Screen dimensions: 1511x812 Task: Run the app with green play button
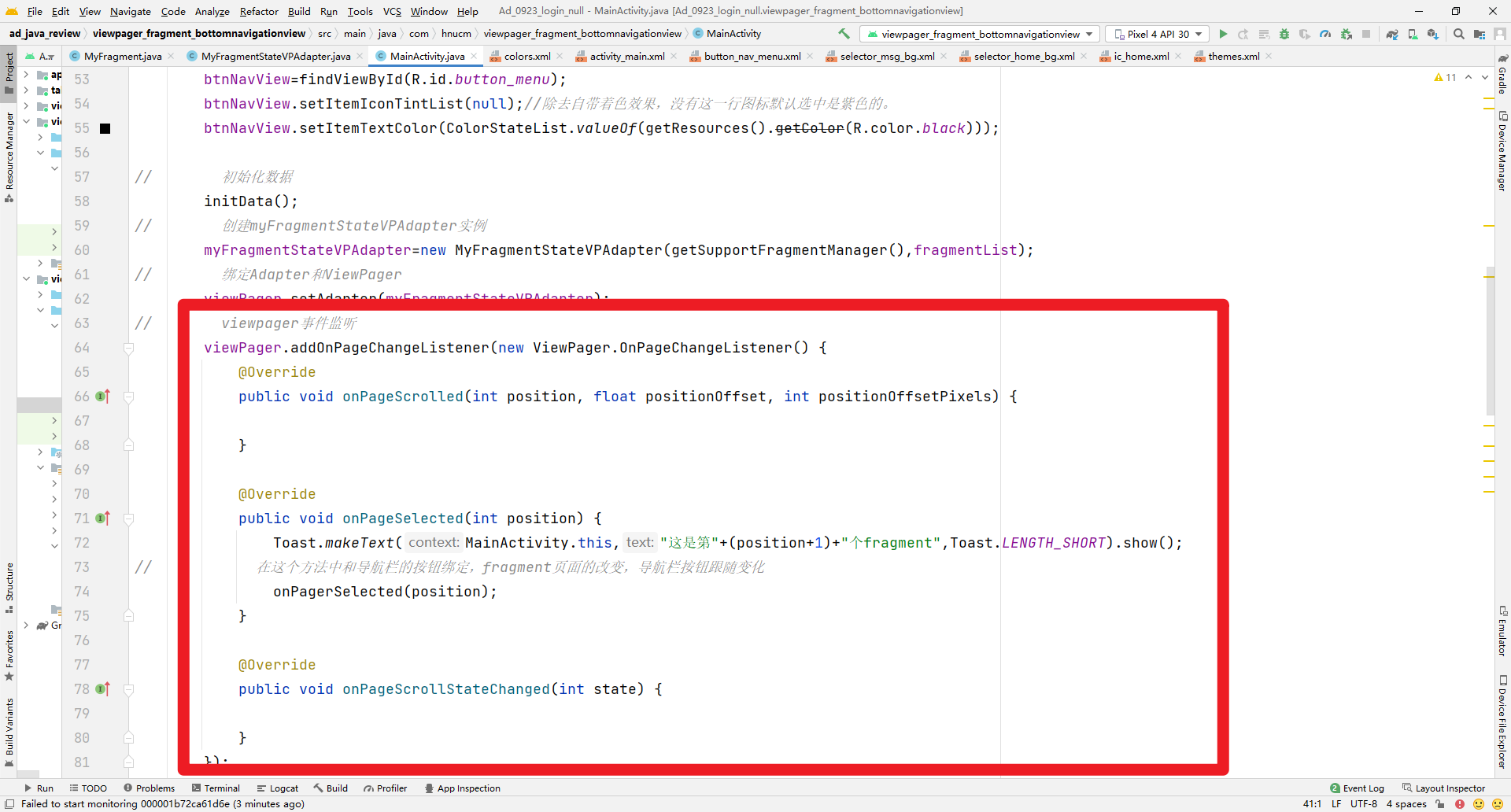click(1223, 34)
